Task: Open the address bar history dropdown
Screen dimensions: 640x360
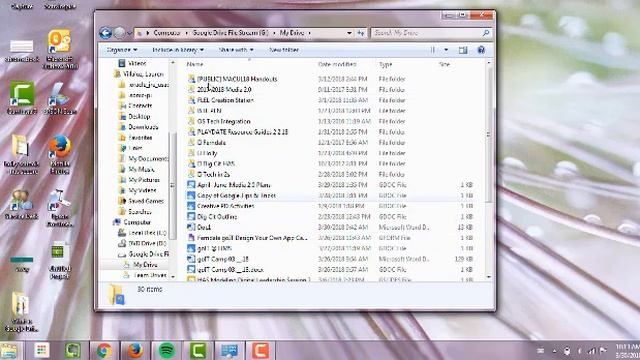Action: click(x=349, y=33)
